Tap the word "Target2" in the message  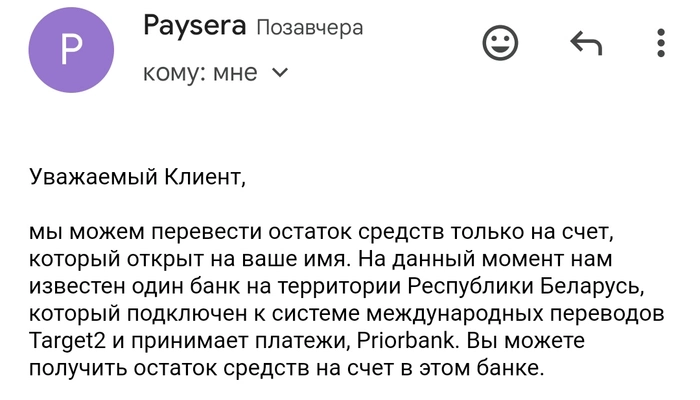(67, 341)
